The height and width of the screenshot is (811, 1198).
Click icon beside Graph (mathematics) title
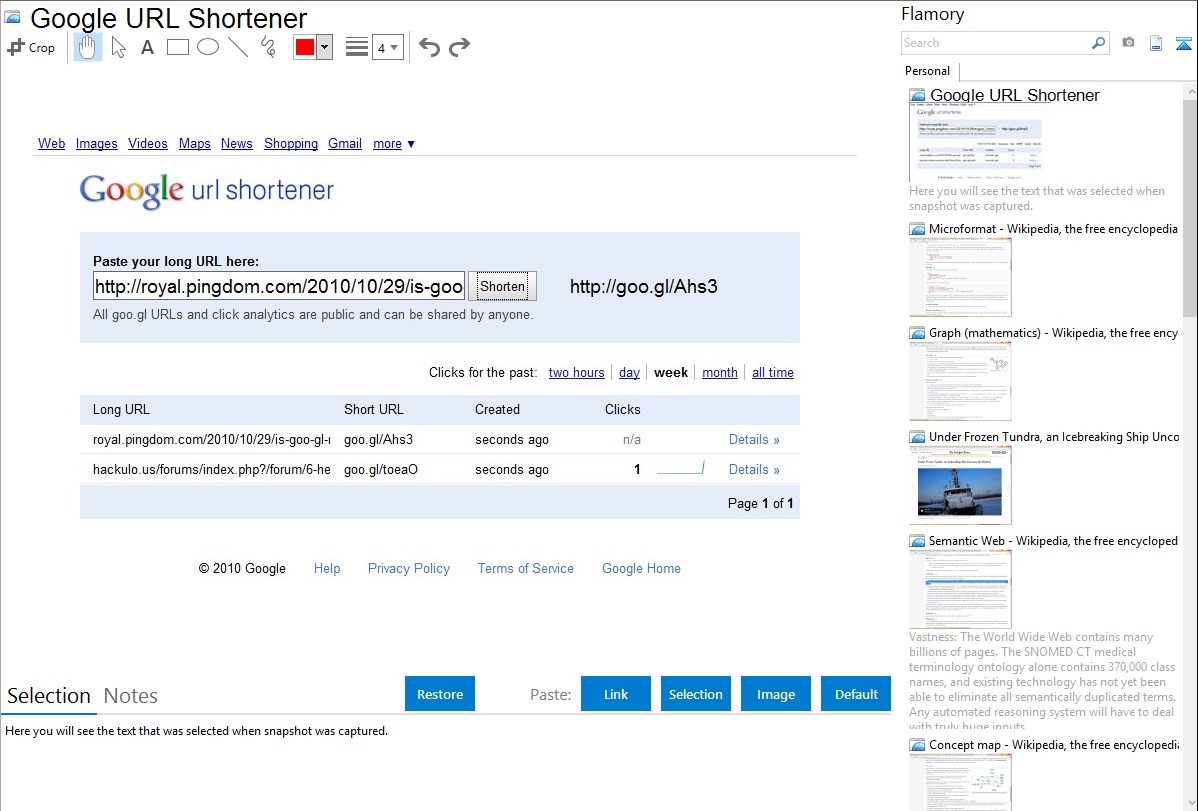point(917,333)
